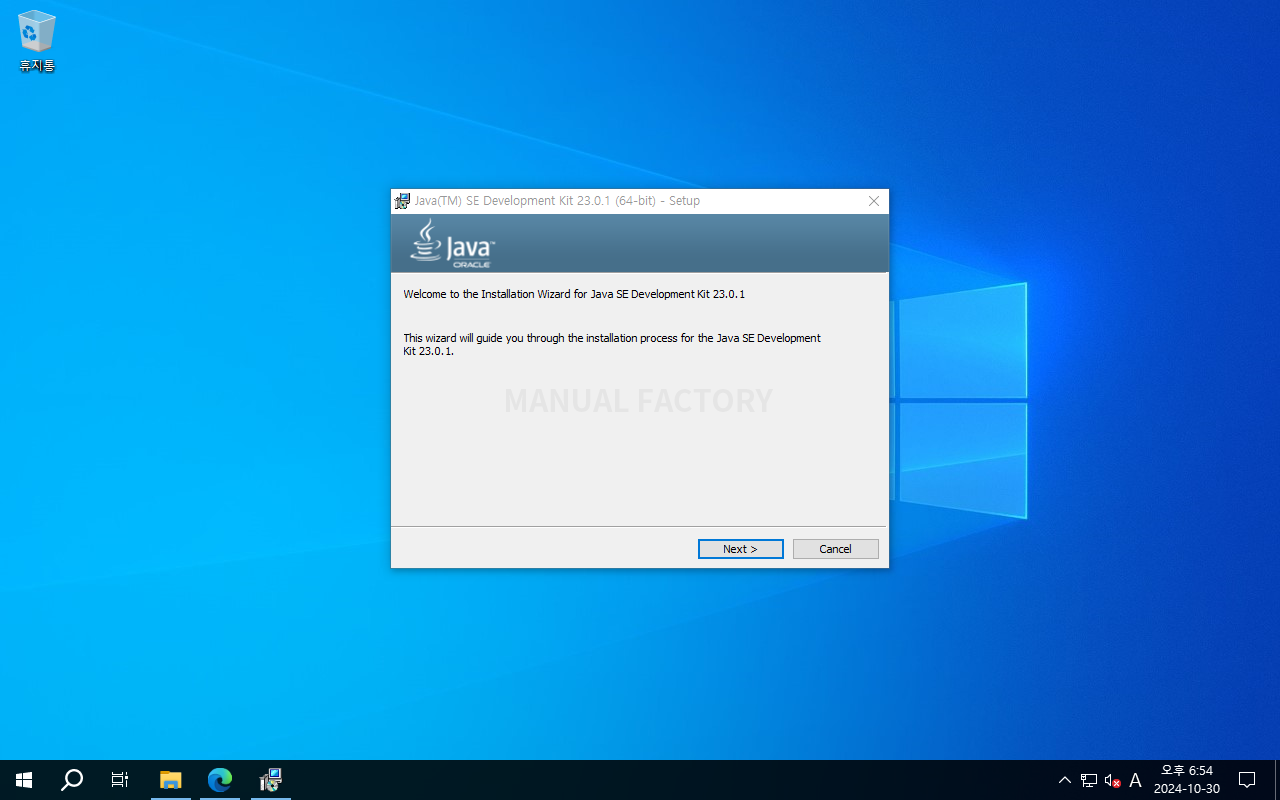Click the Show desktop sliver at taskbar end

point(1277,780)
